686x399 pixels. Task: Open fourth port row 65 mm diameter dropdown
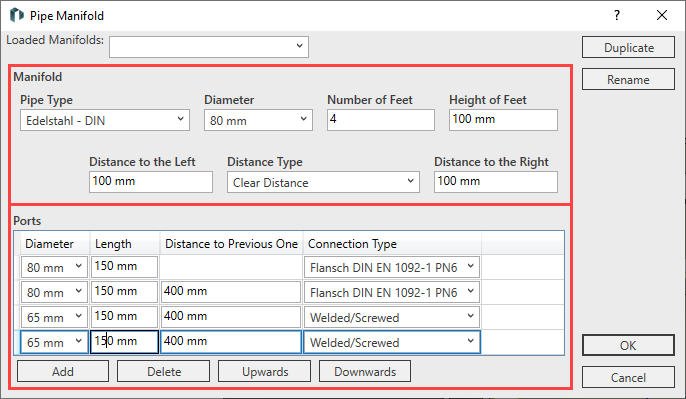point(54,342)
